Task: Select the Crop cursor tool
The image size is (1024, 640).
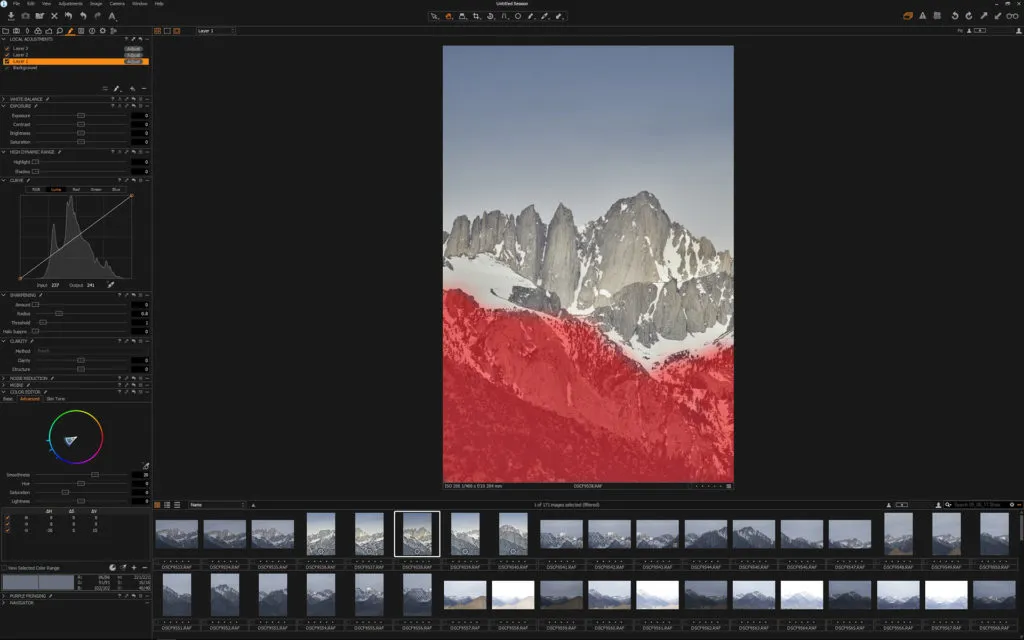Action: pos(476,17)
